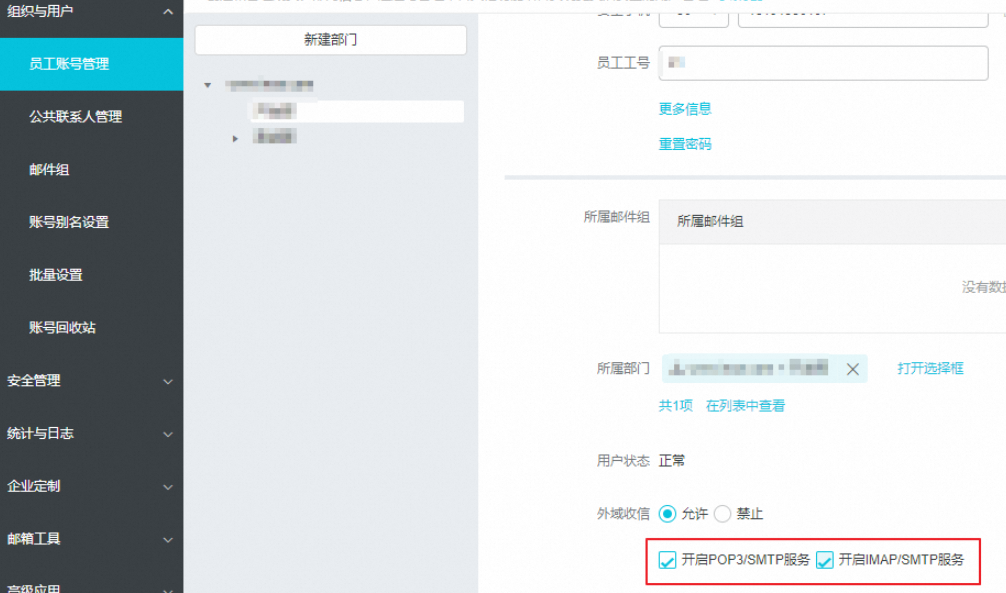
Task: Toggle the 开启IMAP/SMTP服务 checkbox
Action: coord(825,561)
